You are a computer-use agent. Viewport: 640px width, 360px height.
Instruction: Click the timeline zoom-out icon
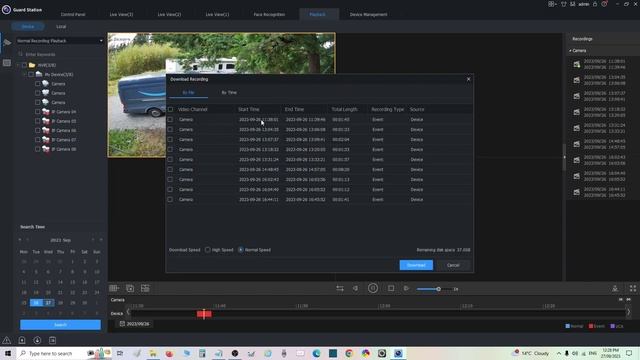point(620,300)
